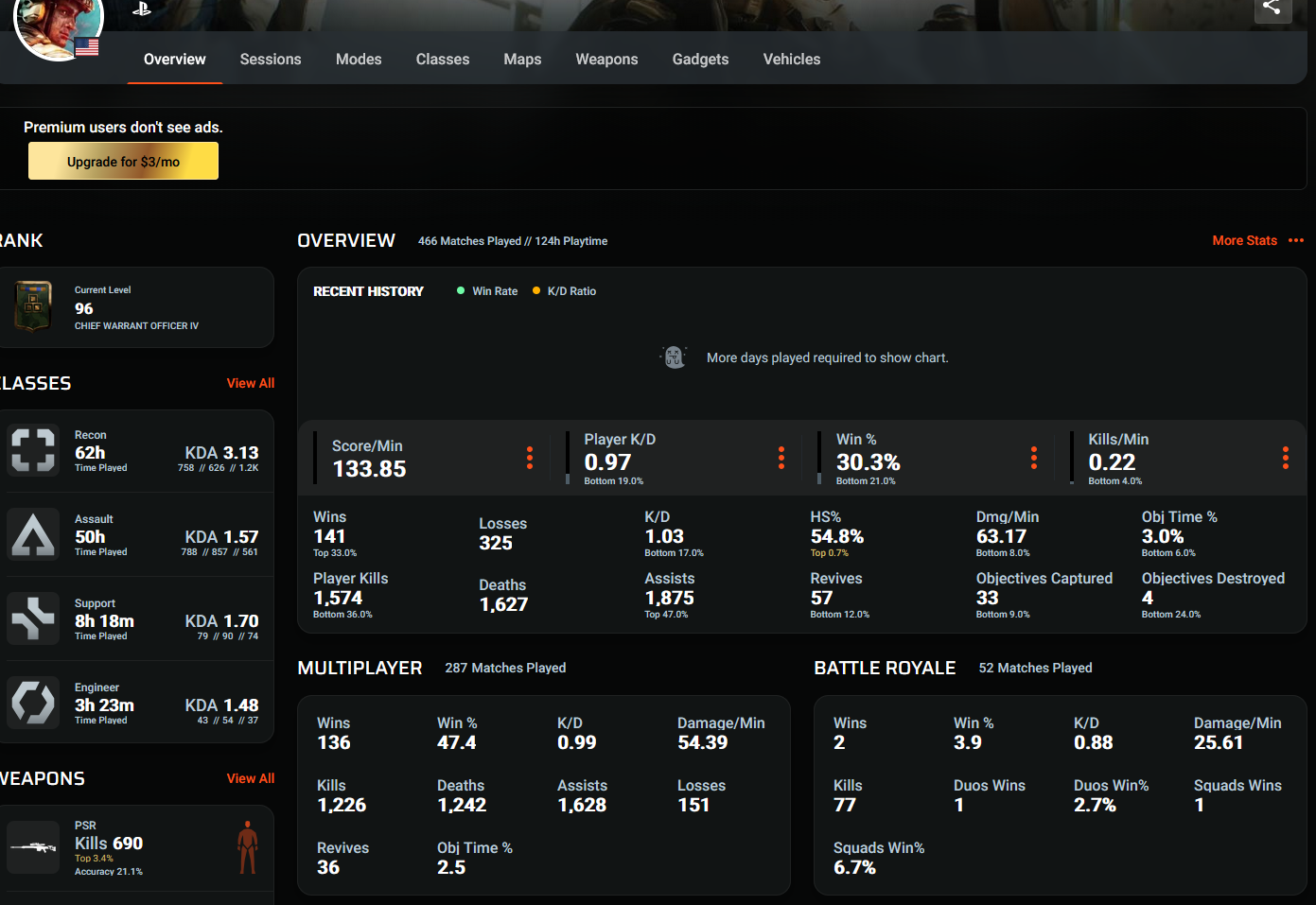Image resolution: width=1316 pixels, height=905 pixels.
Task: Click the PSR sniper rifle image
Action: coord(33,846)
